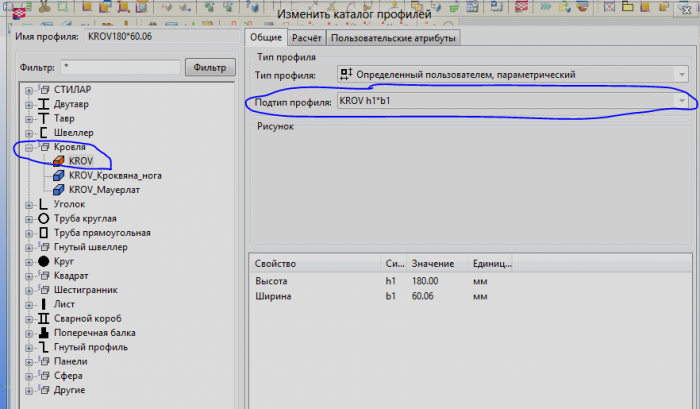
Task: Expand the Уголок branch
Action: [29, 205]
